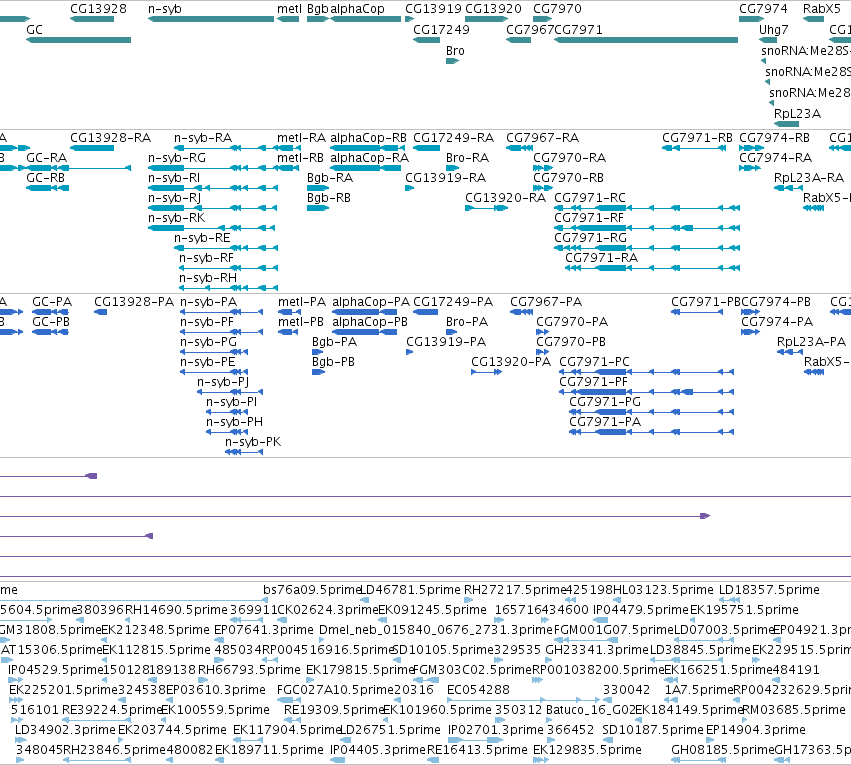Click the long CG7971 gene bar glyph
This screenshot has width=851, height=765.
pos(646,40)
